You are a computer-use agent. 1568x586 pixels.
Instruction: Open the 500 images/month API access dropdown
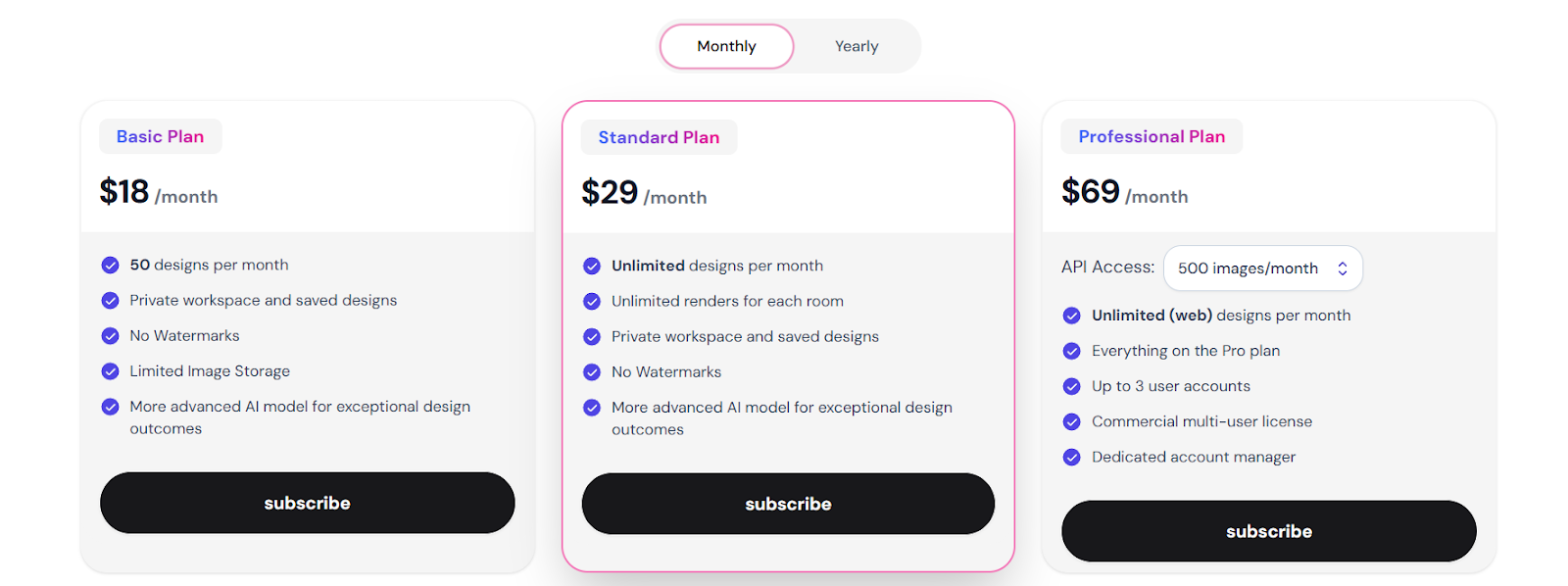tap(1263, 269)
